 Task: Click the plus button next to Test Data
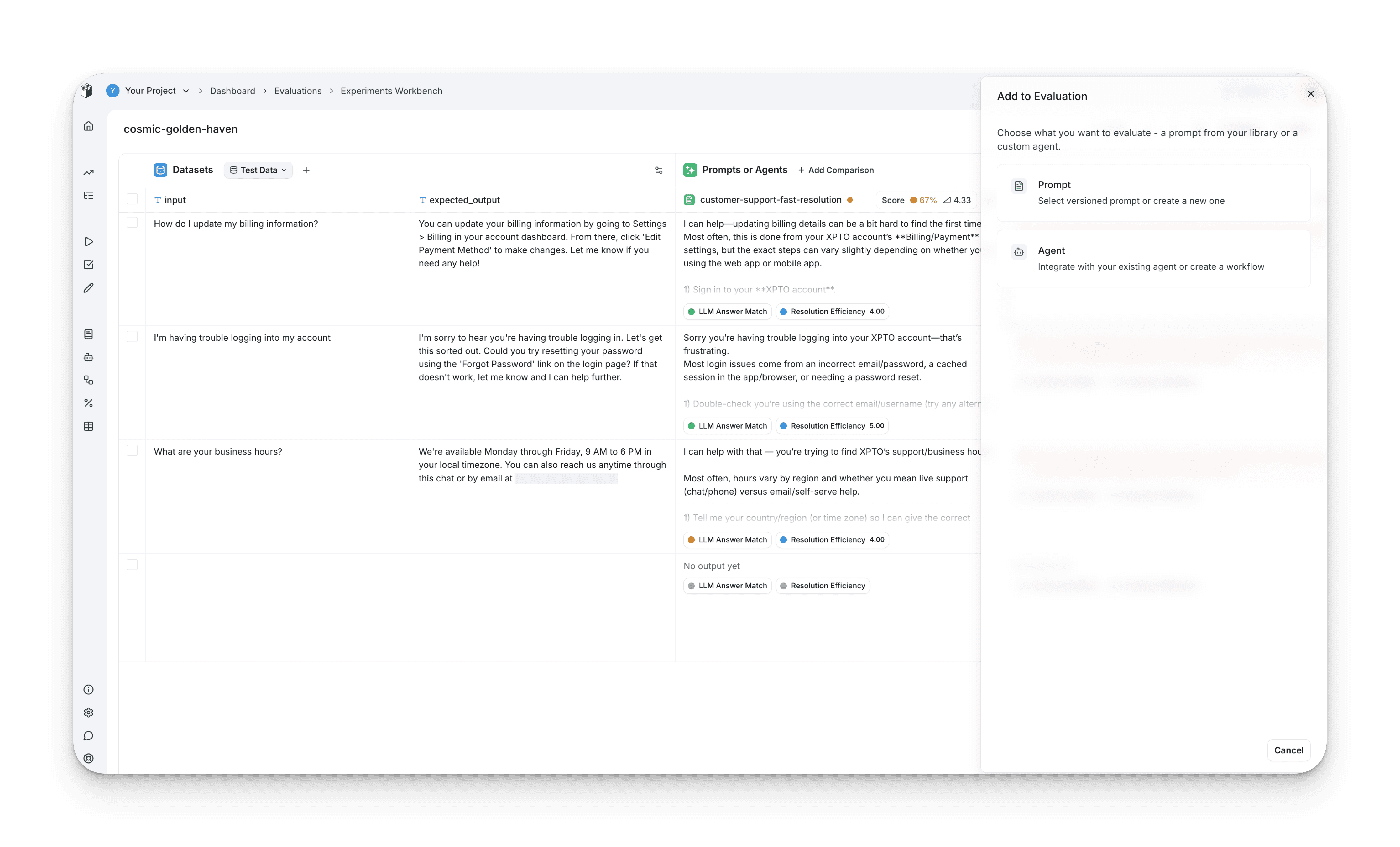pyautogui.click(x=306, y=170)
